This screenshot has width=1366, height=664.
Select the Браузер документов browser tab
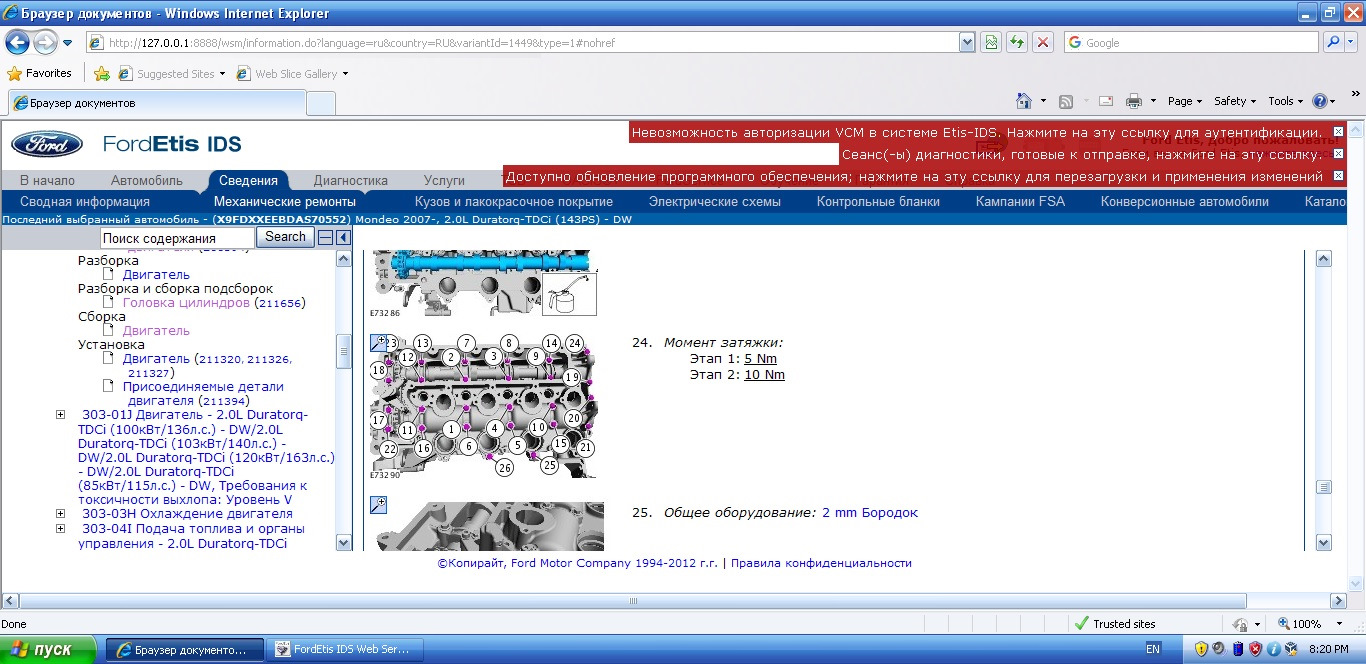(x=155, y=103)
